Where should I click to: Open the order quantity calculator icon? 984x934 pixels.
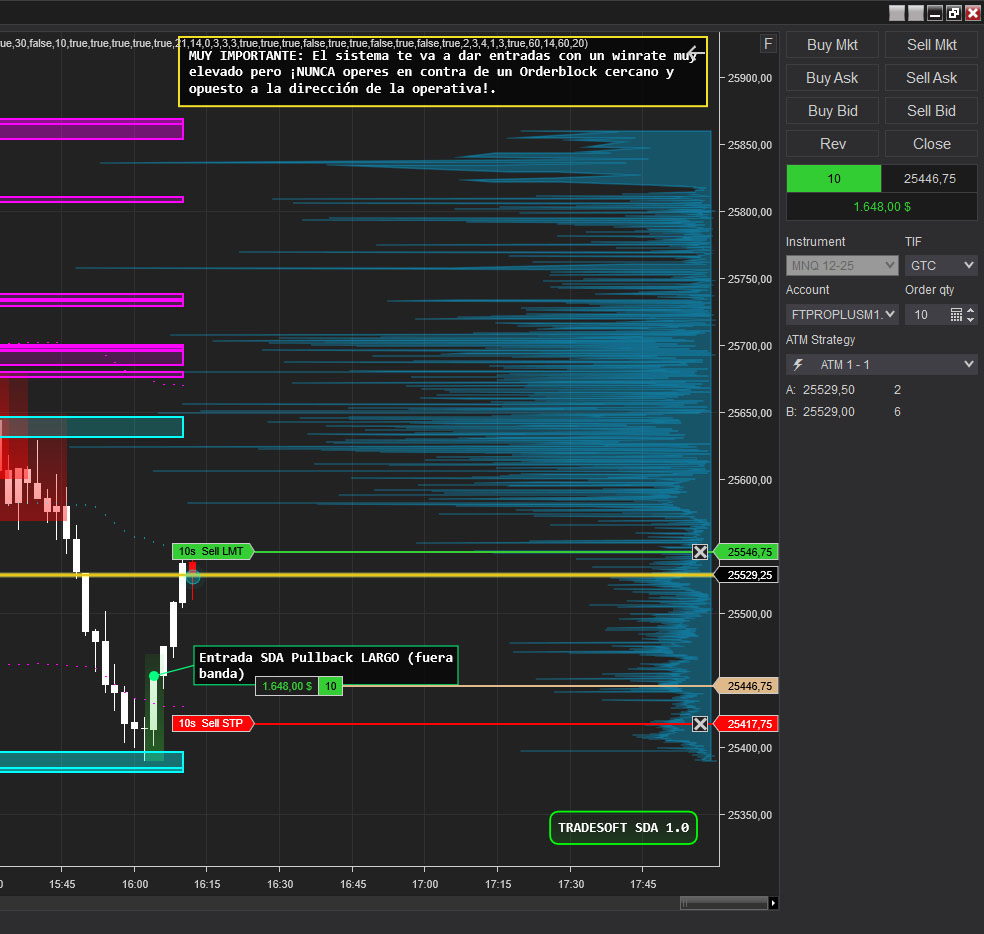coord(956,315)
